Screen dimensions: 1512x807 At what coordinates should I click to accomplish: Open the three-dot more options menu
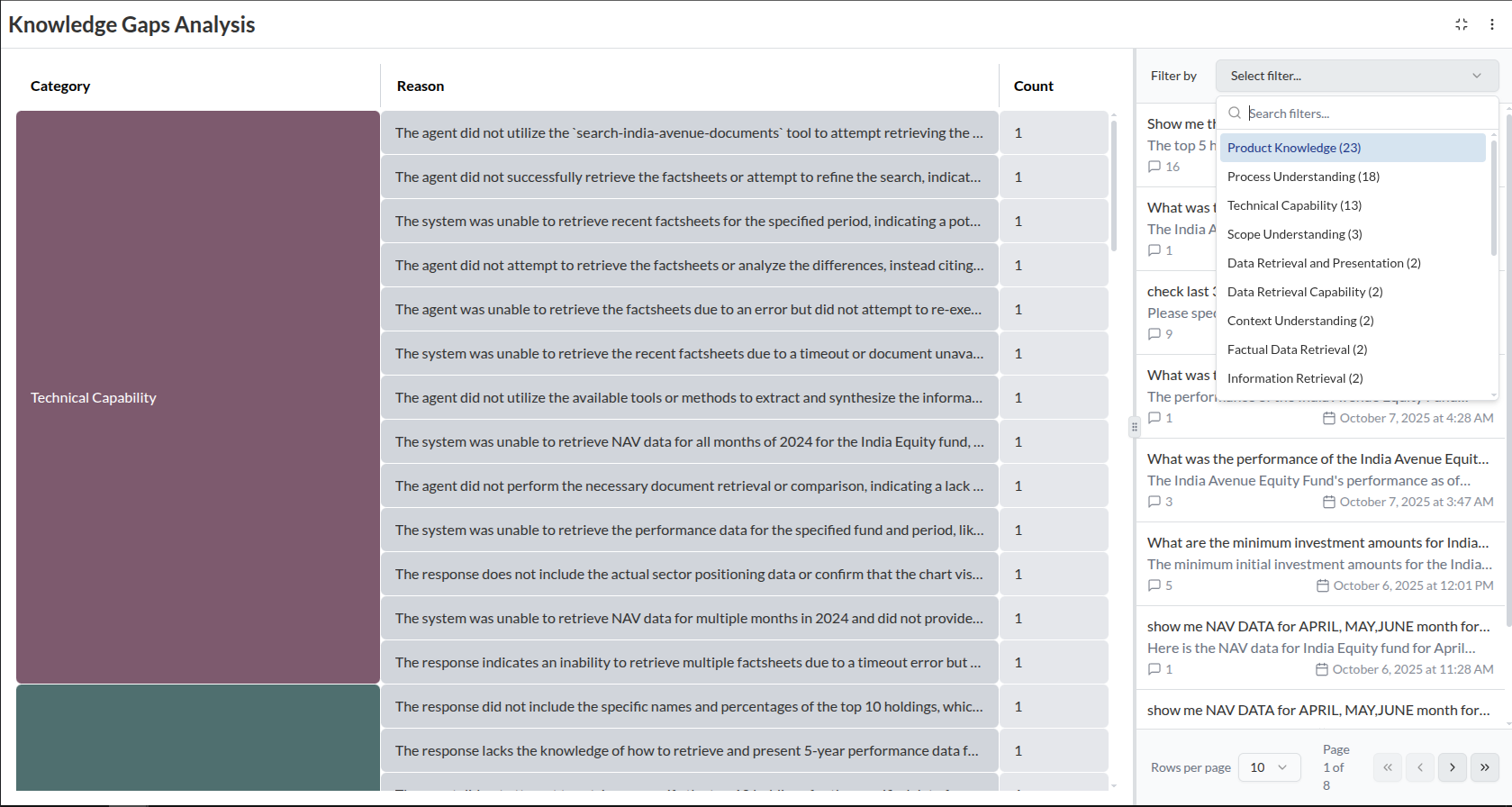coord(1491,24)
